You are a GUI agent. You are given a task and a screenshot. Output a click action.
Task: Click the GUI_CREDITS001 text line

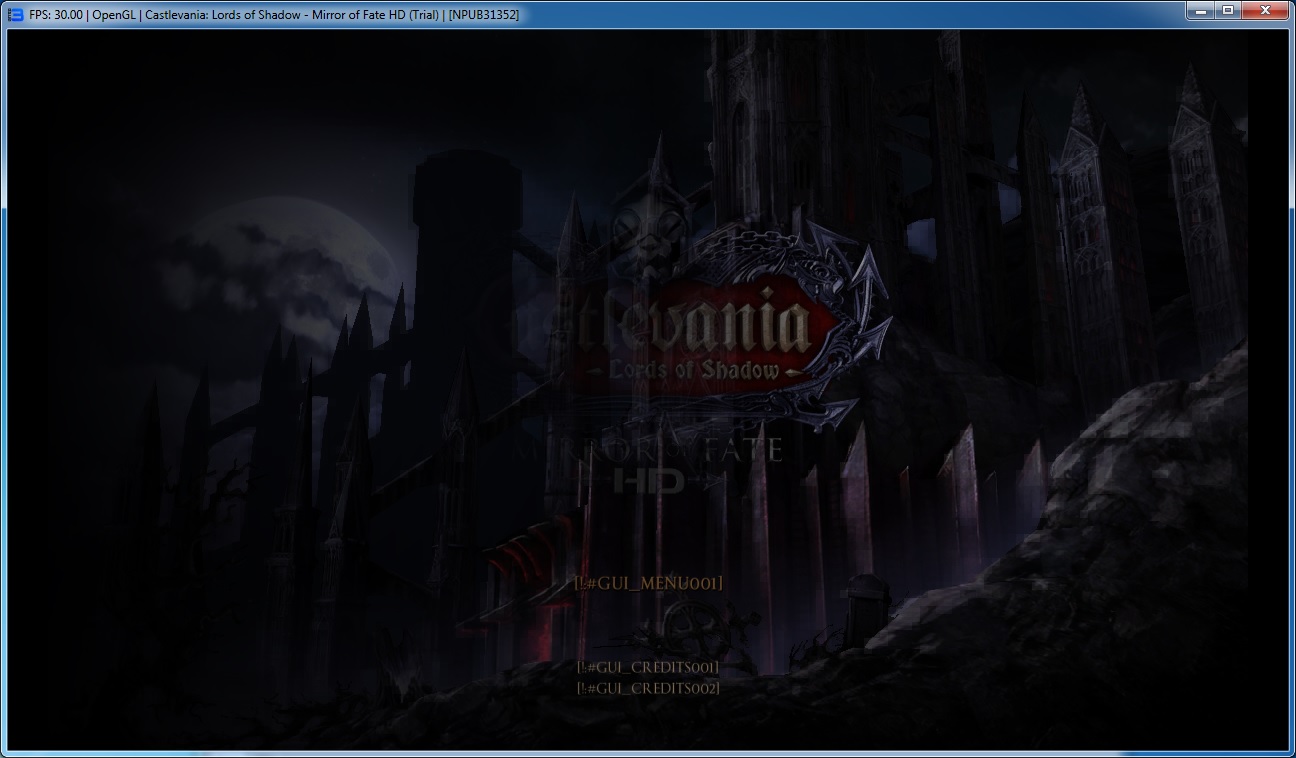point(648,667)
